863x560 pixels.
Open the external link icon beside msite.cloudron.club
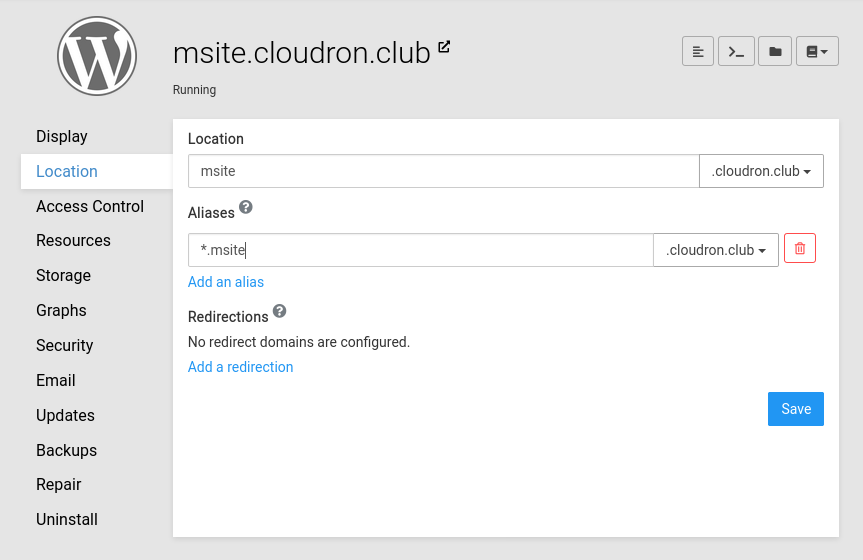tap(444, 47)
